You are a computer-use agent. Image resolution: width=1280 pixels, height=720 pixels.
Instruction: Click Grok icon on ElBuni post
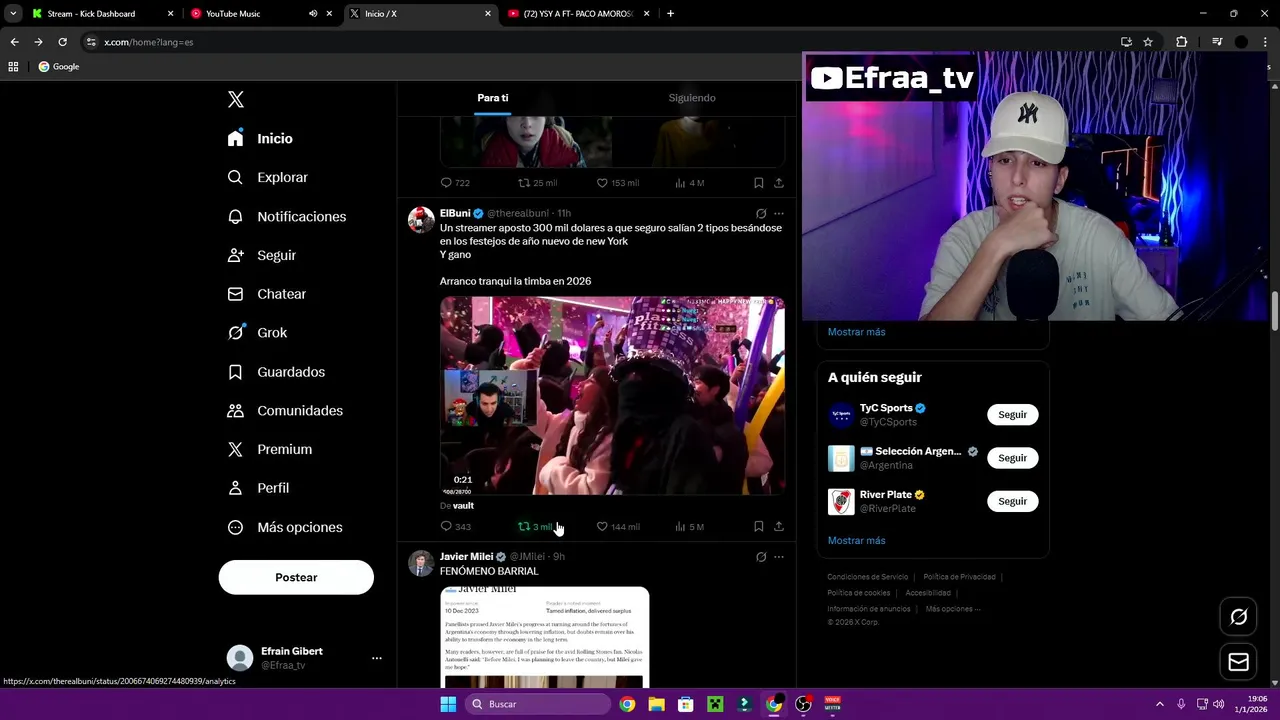point(761,213)
